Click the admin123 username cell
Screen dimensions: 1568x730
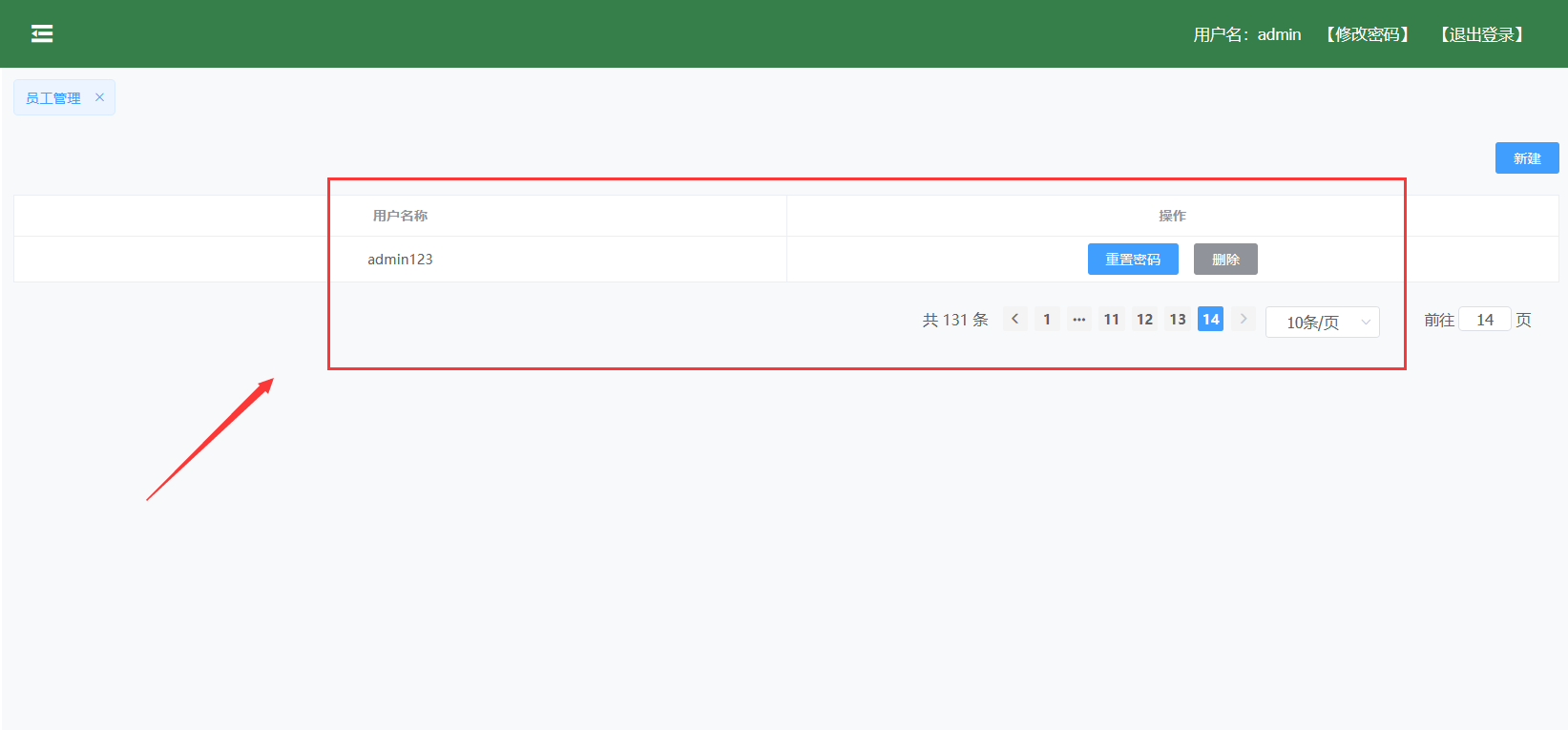pyautogui.click(x=400, y=260)
